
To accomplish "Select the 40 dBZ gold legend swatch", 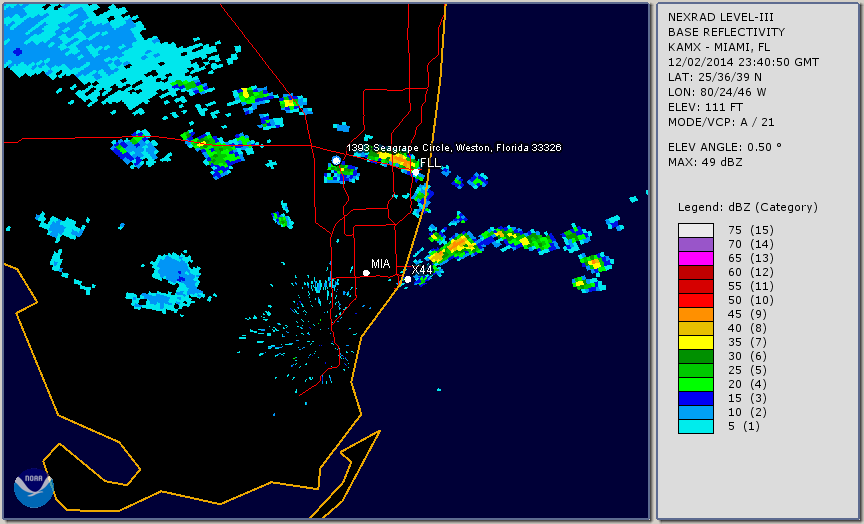I will (x=696, y=328).
